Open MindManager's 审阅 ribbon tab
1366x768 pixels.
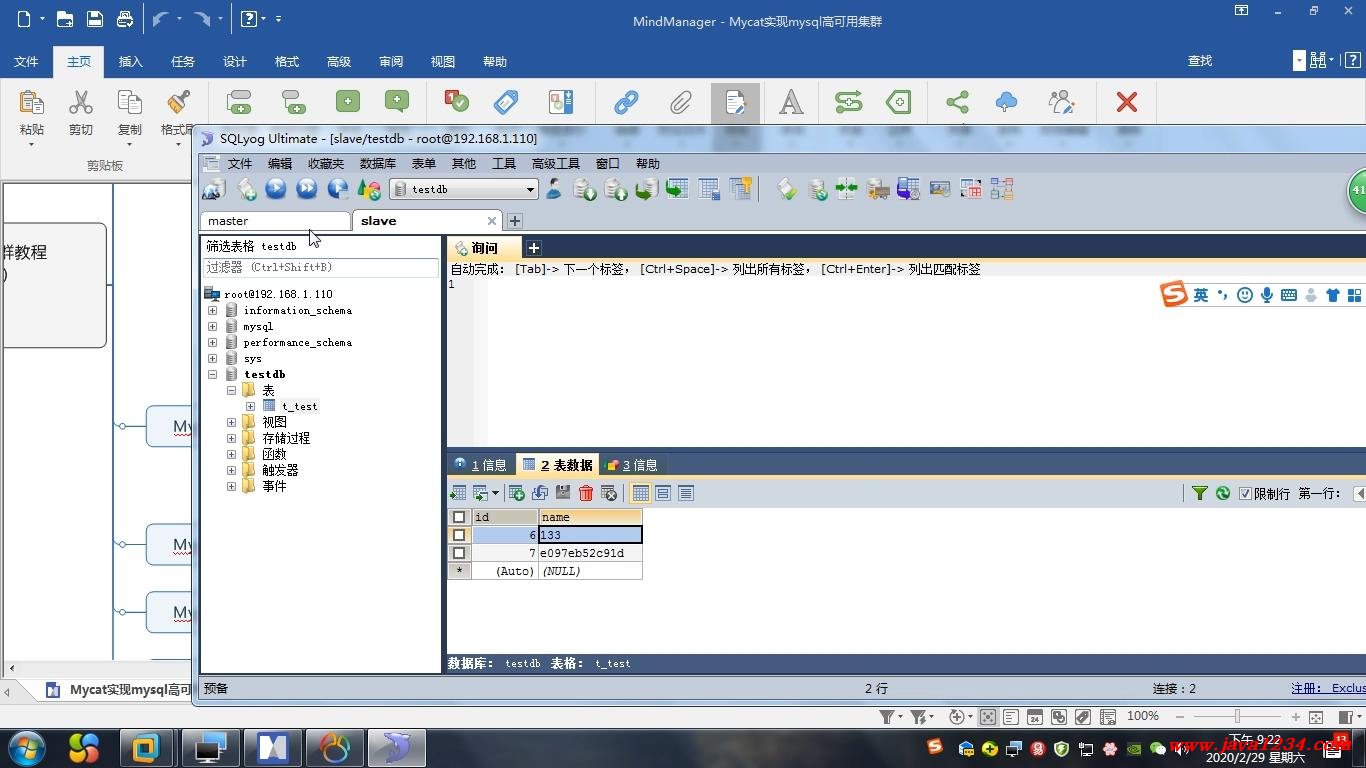[x=391, y=62]
